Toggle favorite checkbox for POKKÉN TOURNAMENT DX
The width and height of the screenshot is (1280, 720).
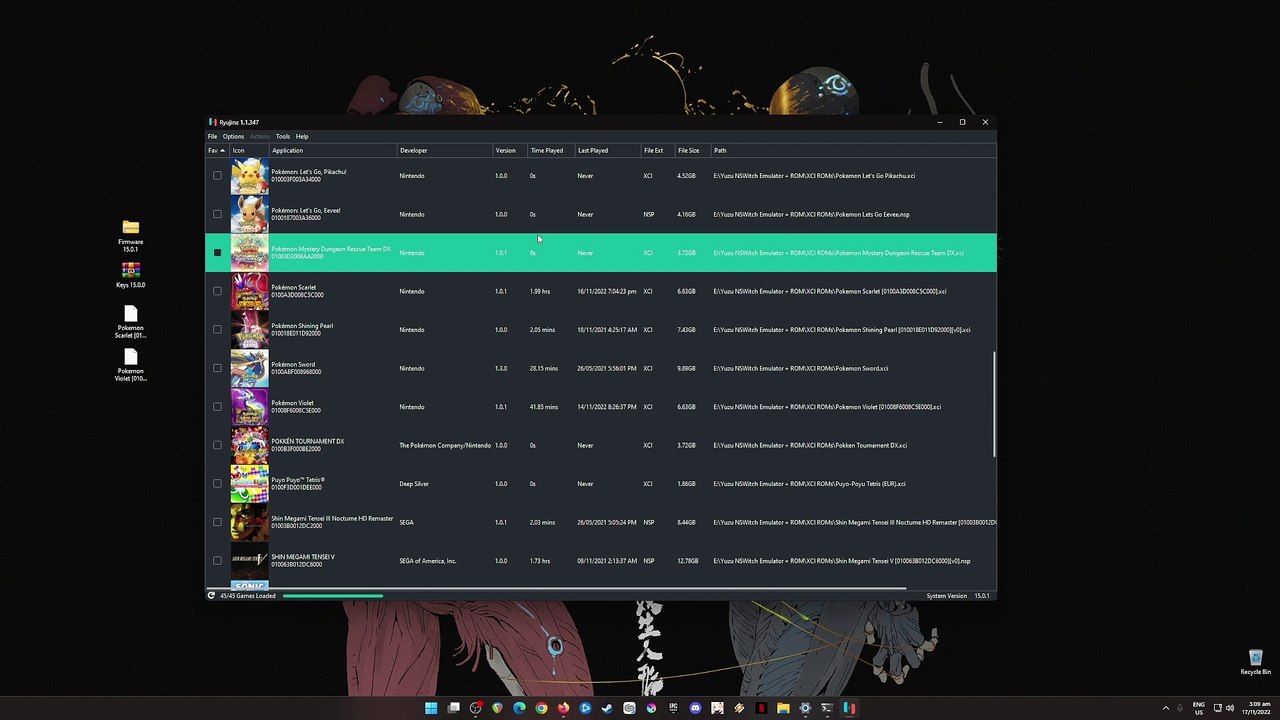tap(217, 445)
